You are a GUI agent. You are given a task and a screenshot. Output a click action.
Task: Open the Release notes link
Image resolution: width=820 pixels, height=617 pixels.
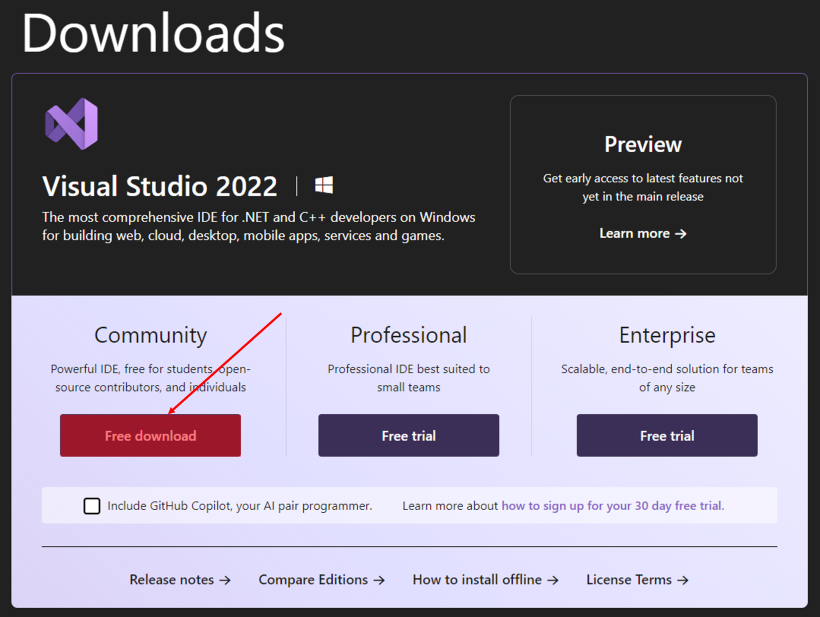point(180,579)
